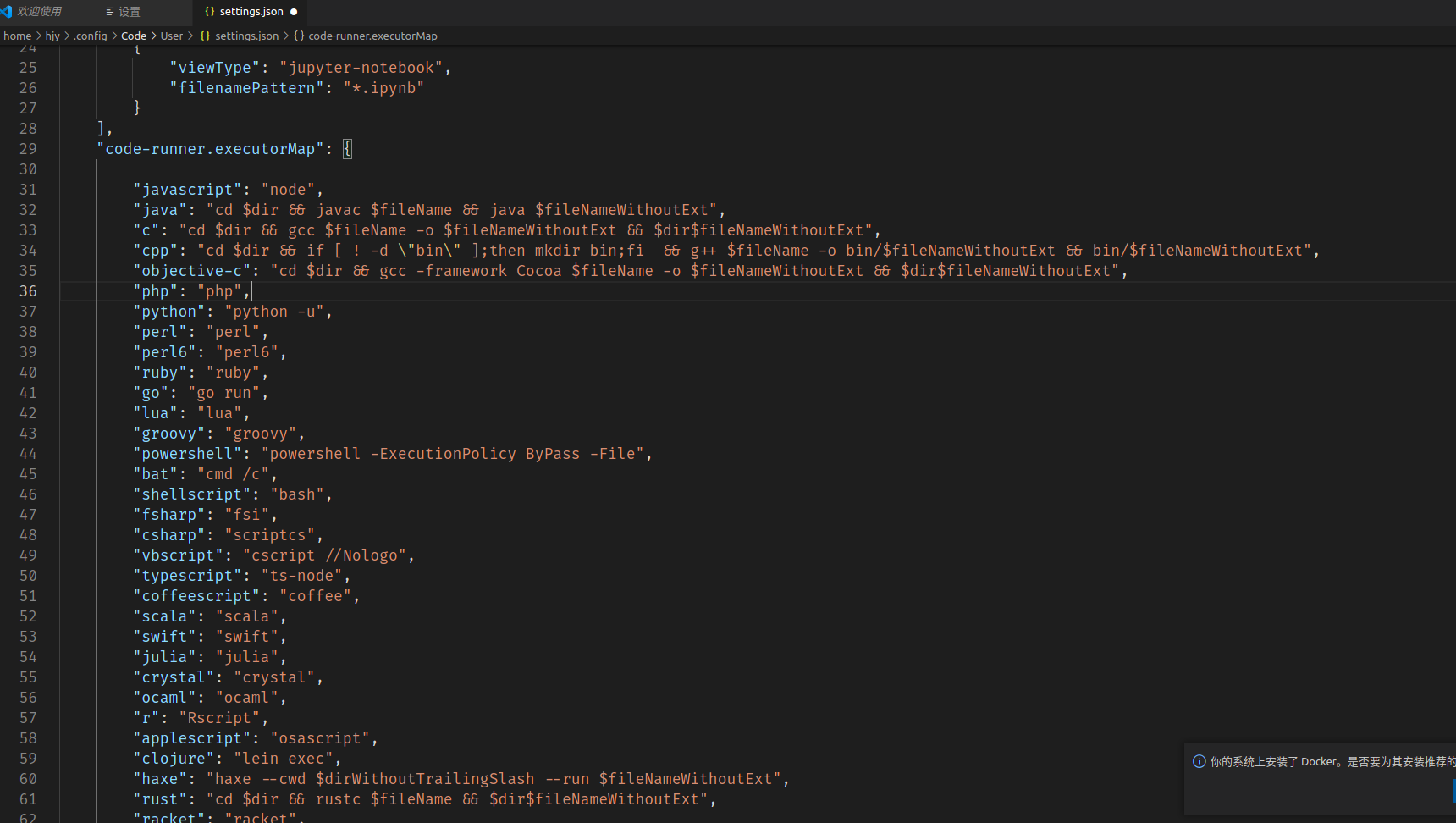Open code-runner.executorMap breadcrumb symbol
The width and height of the screenshot is (1456, 823).
coord(372,36)
